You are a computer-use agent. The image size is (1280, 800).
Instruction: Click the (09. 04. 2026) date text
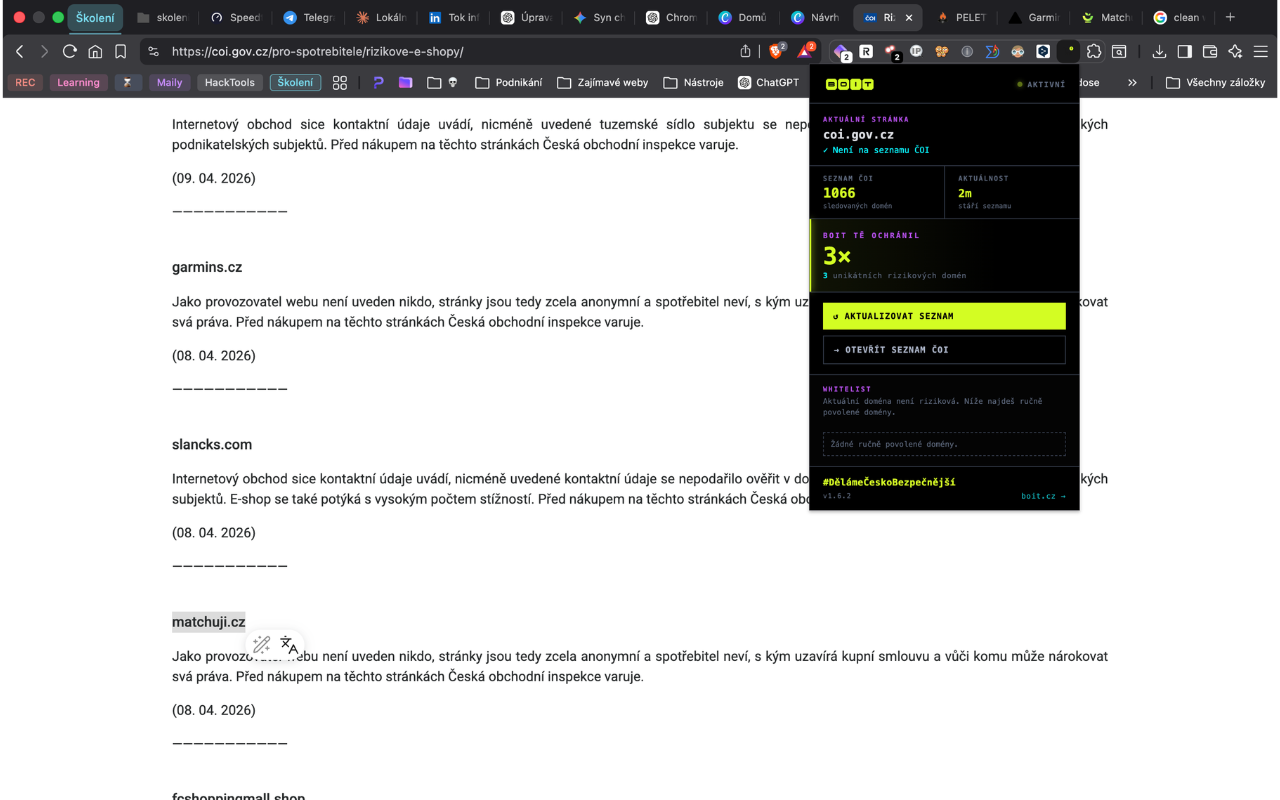[x=214, y=178]
